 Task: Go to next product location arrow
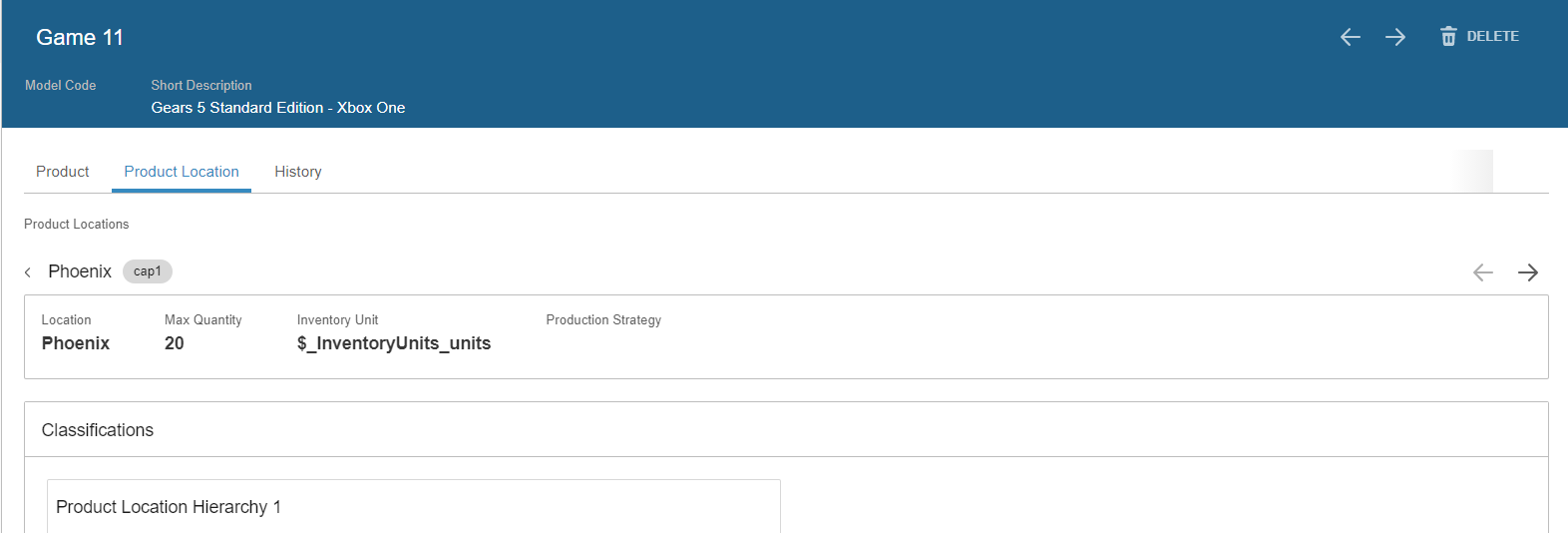(x=1528, y=272)
